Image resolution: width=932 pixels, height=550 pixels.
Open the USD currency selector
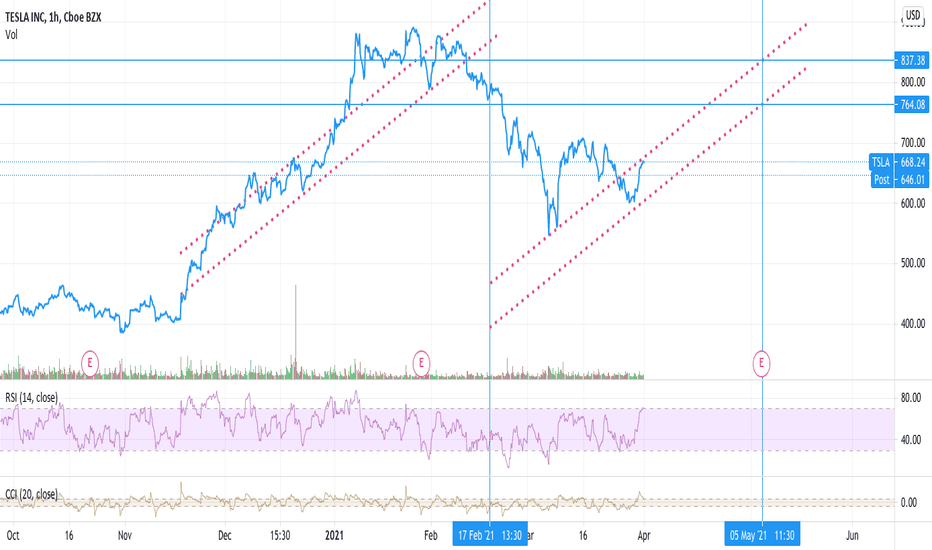click(912, 14)
